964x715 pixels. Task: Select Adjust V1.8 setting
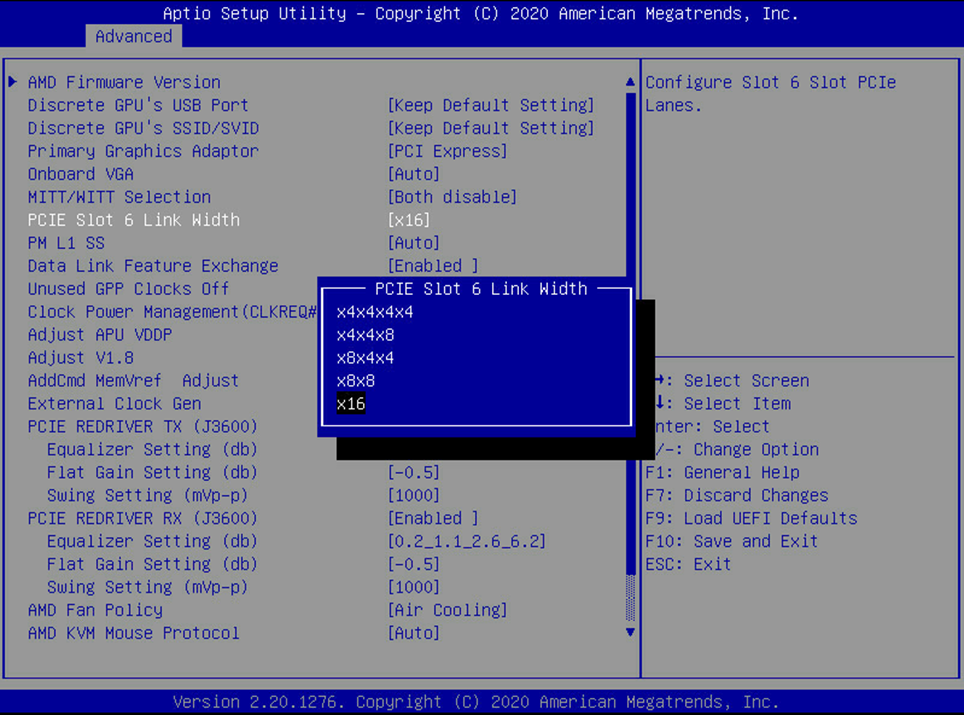coord(81,358)
